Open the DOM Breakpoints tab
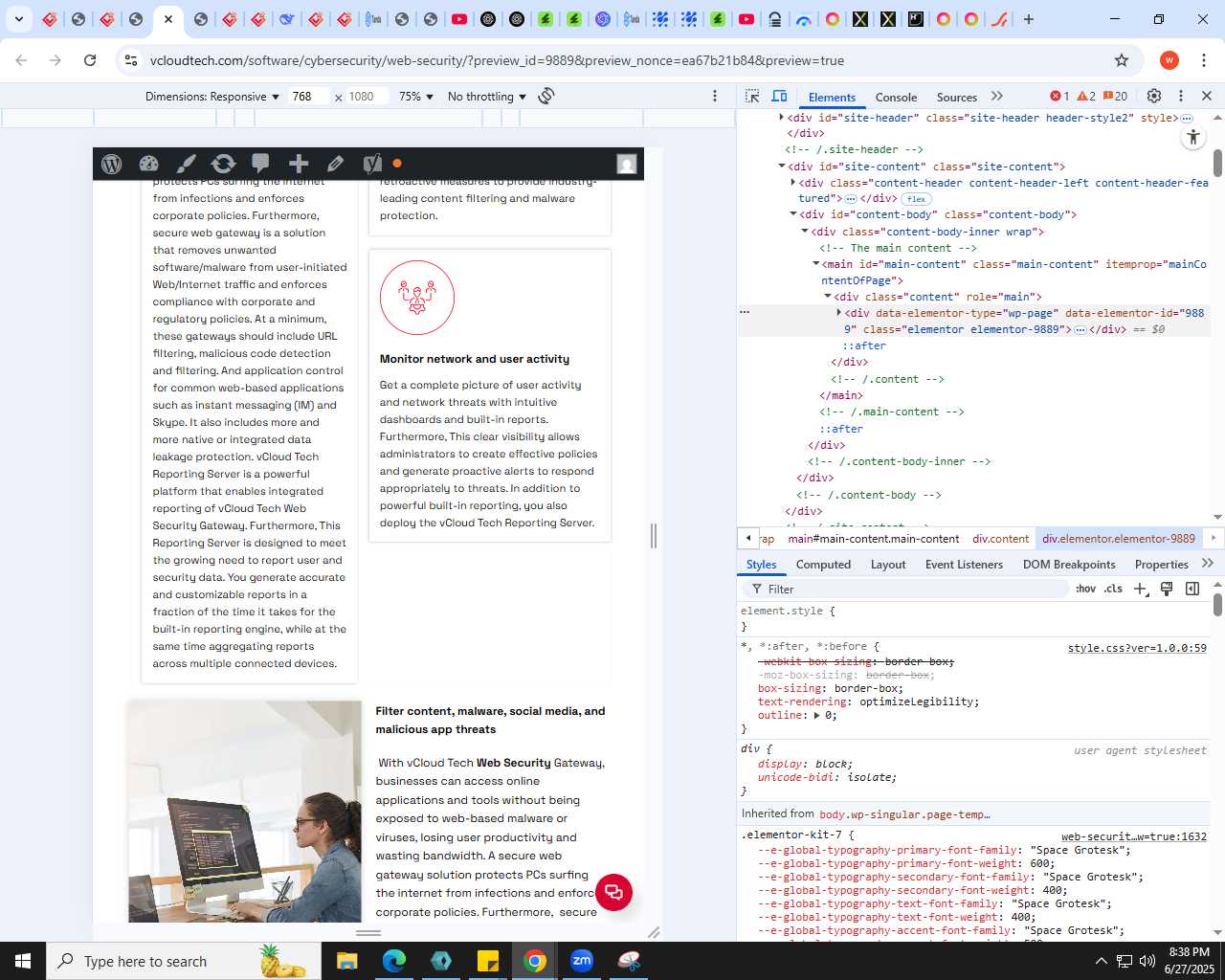Image resolution: width=1225 pixels, height=980 pixels. pos(1069,565)
